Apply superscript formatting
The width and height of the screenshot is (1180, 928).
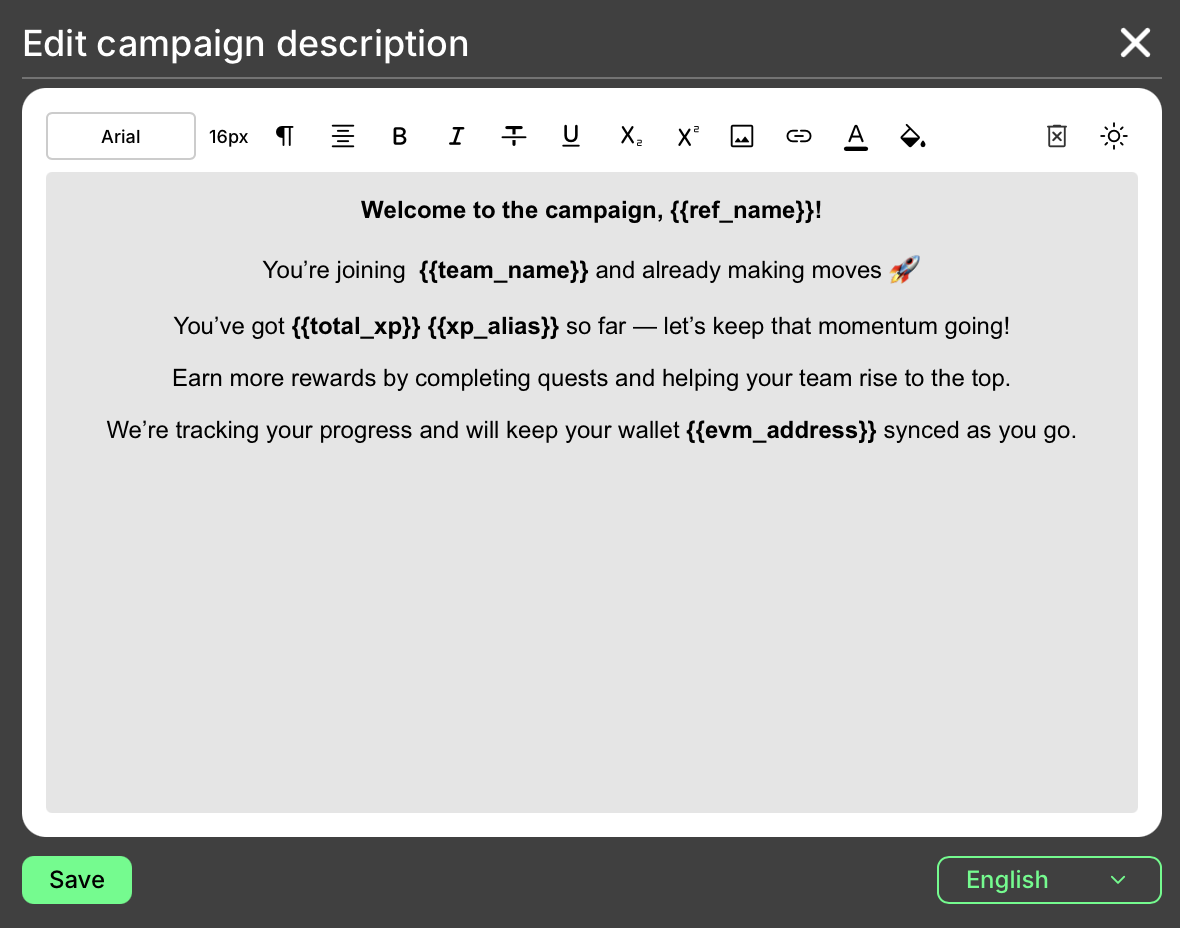(687, 137)
